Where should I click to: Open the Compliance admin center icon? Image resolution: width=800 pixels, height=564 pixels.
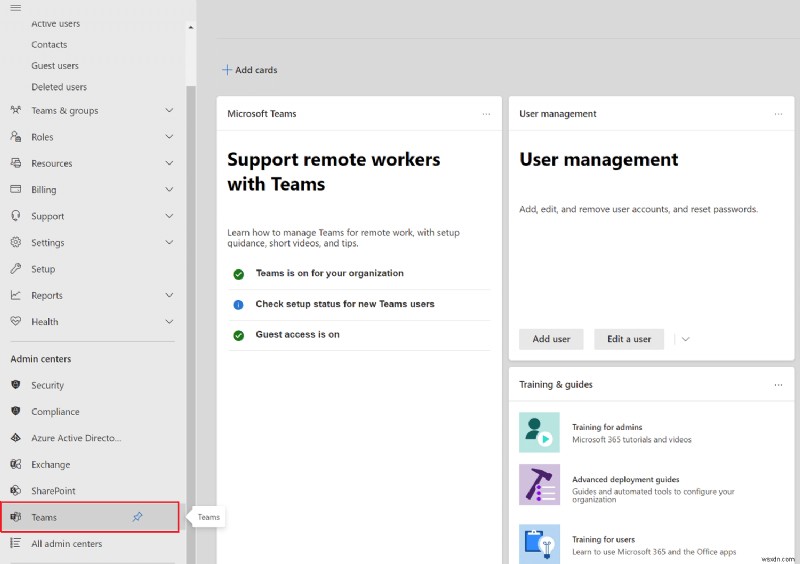coord(15,411)
